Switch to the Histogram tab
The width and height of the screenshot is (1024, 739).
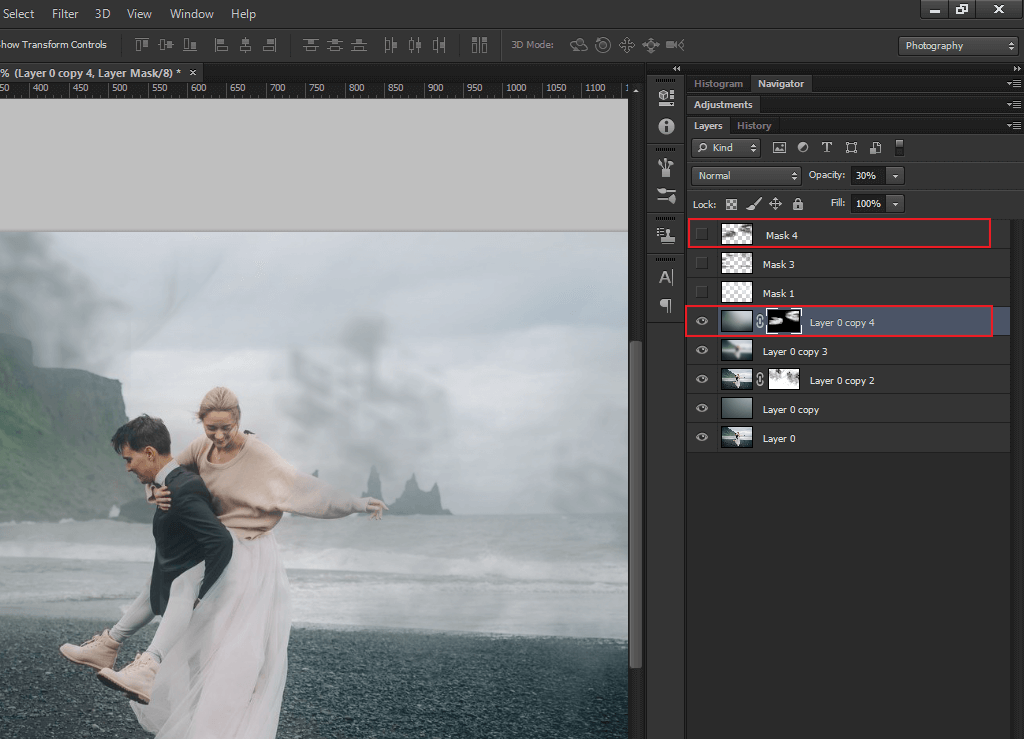[718, 84]
